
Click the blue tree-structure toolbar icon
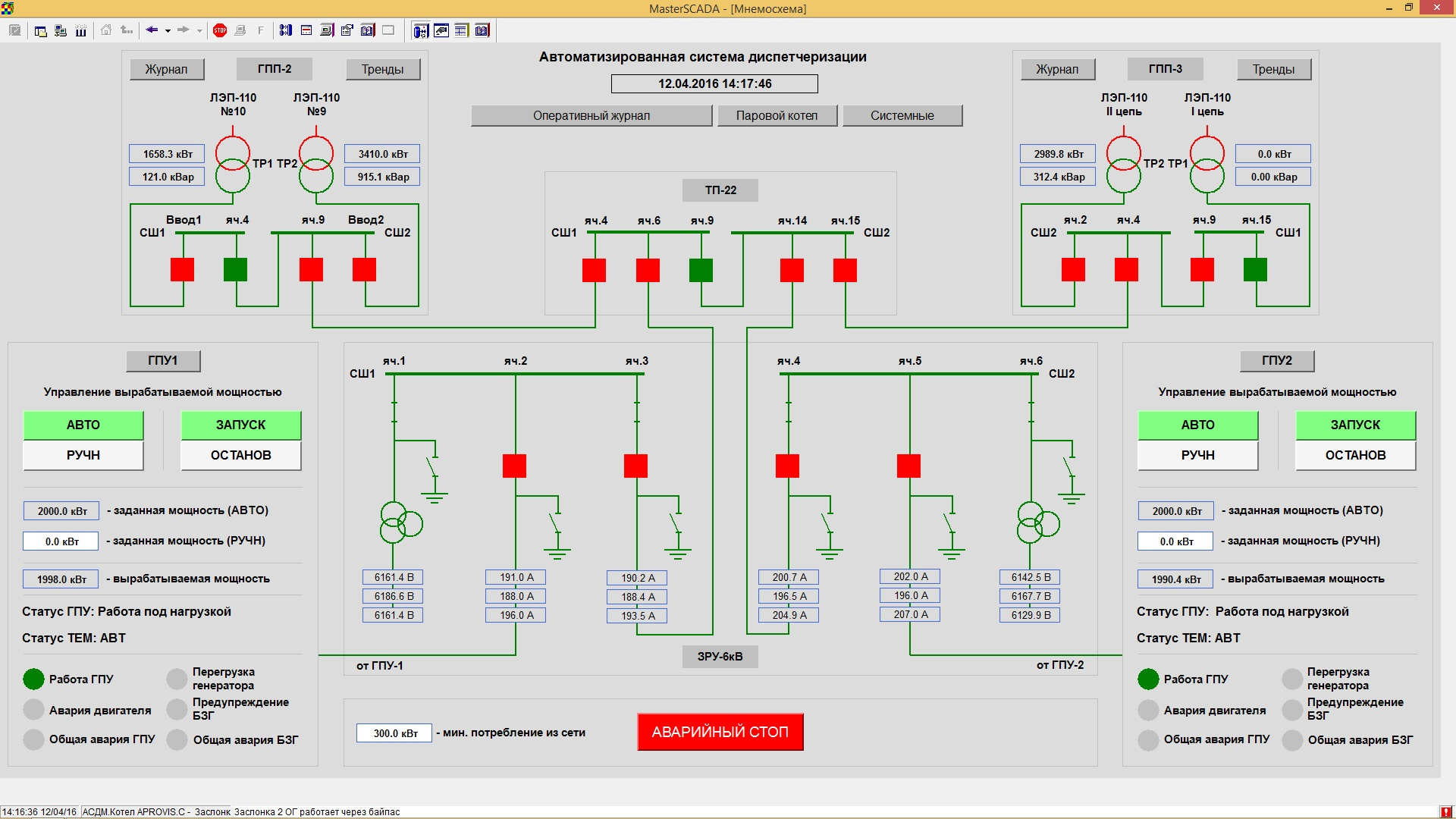[x=286, y=30]
